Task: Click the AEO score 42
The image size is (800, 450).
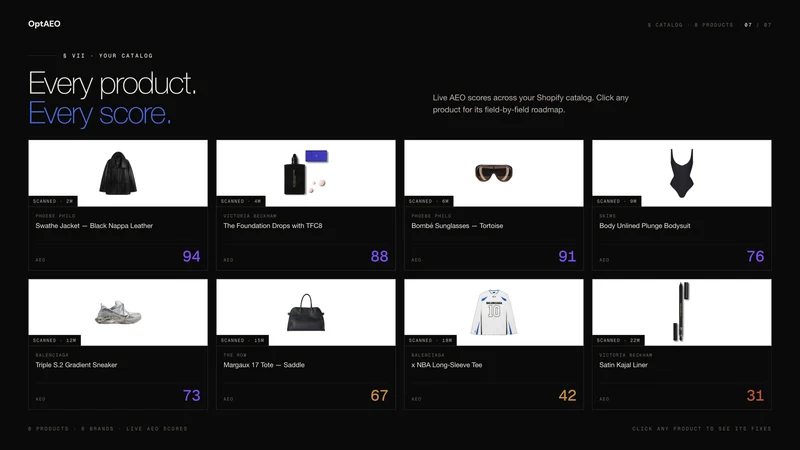Action: tap(567, 395)
